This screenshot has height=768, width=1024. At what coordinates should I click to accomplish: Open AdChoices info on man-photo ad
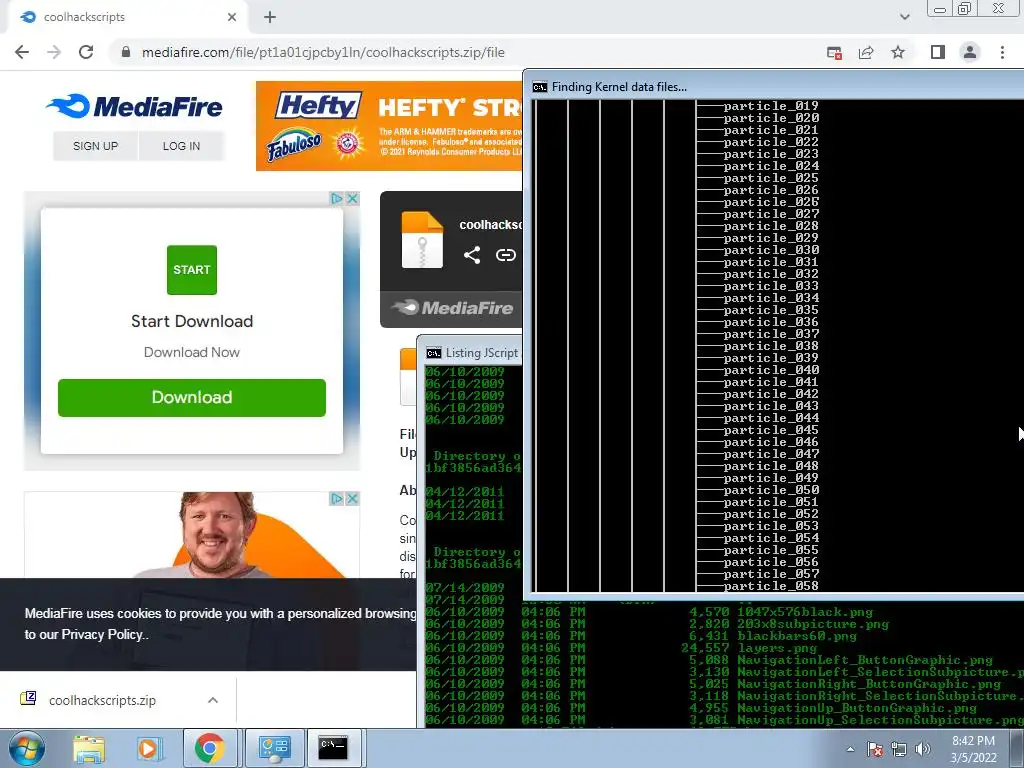337,499
